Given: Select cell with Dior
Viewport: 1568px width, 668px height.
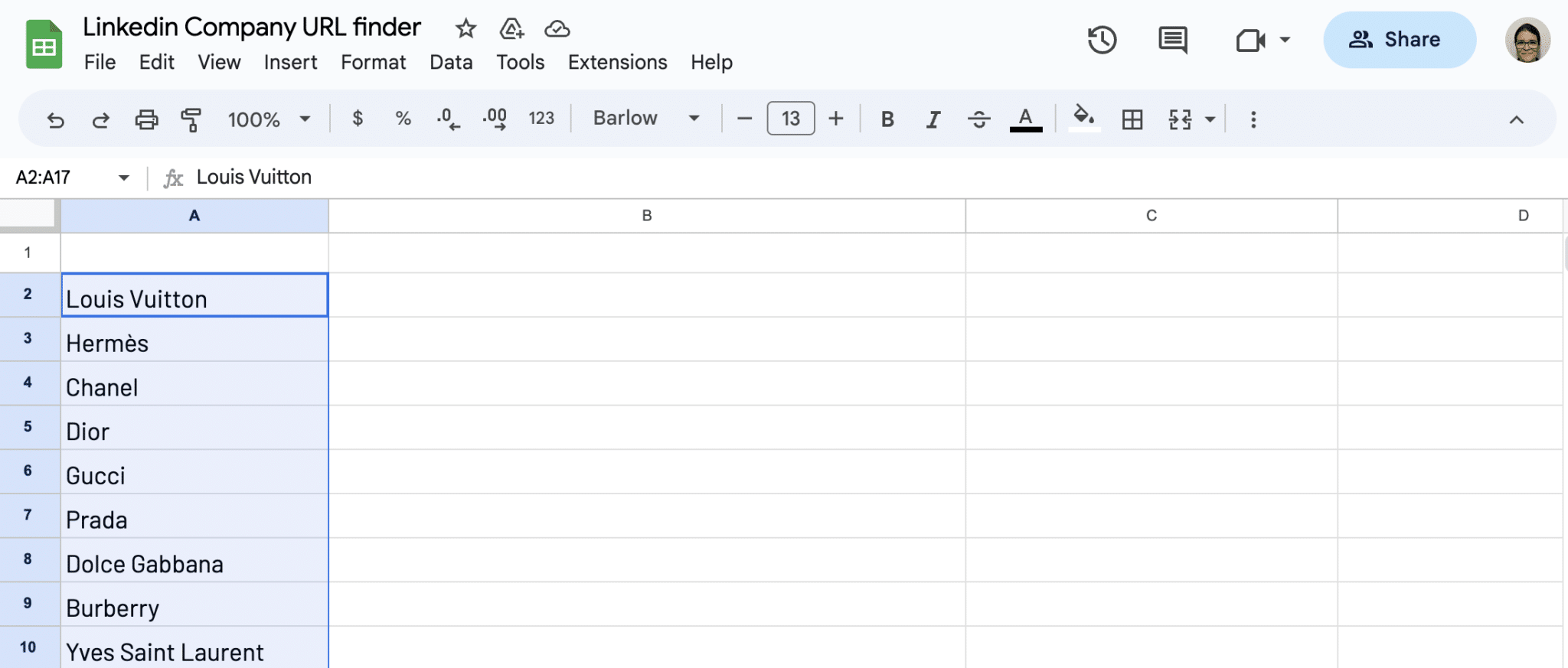Looking at the screenshot, I should 194,428.
